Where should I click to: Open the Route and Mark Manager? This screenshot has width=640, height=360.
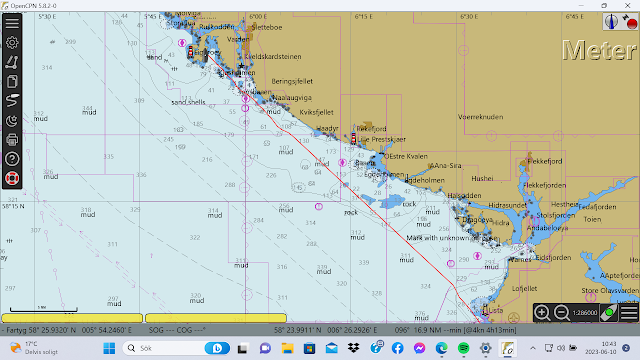[x=12, y=100]
